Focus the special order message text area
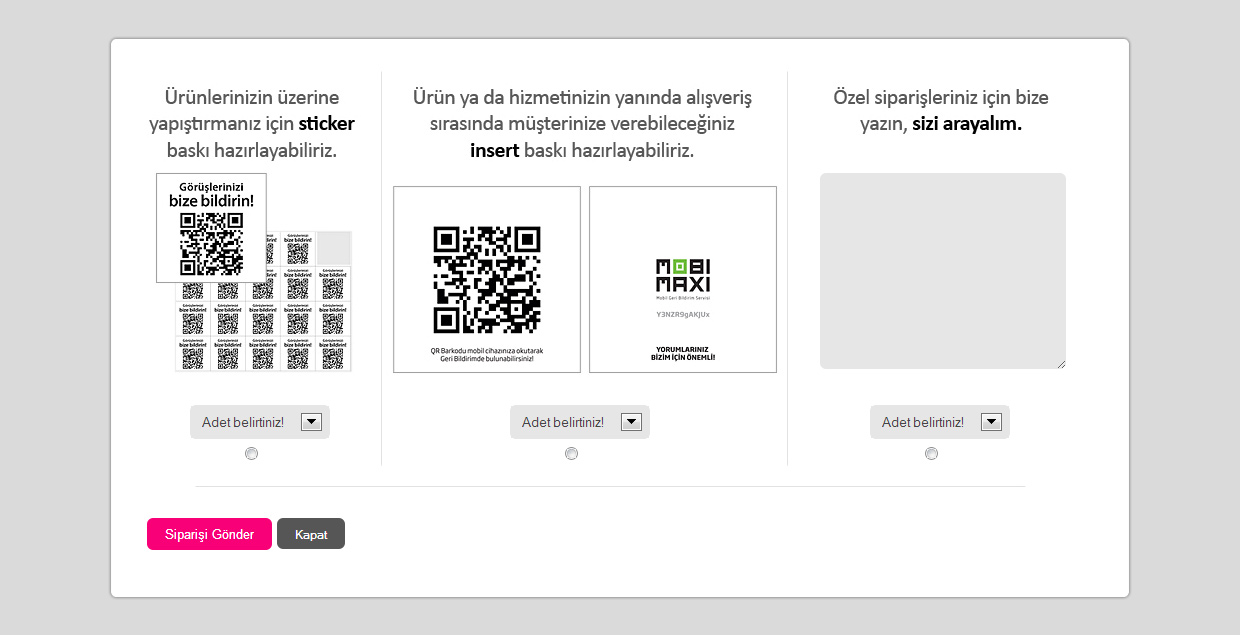 point(943,271)
